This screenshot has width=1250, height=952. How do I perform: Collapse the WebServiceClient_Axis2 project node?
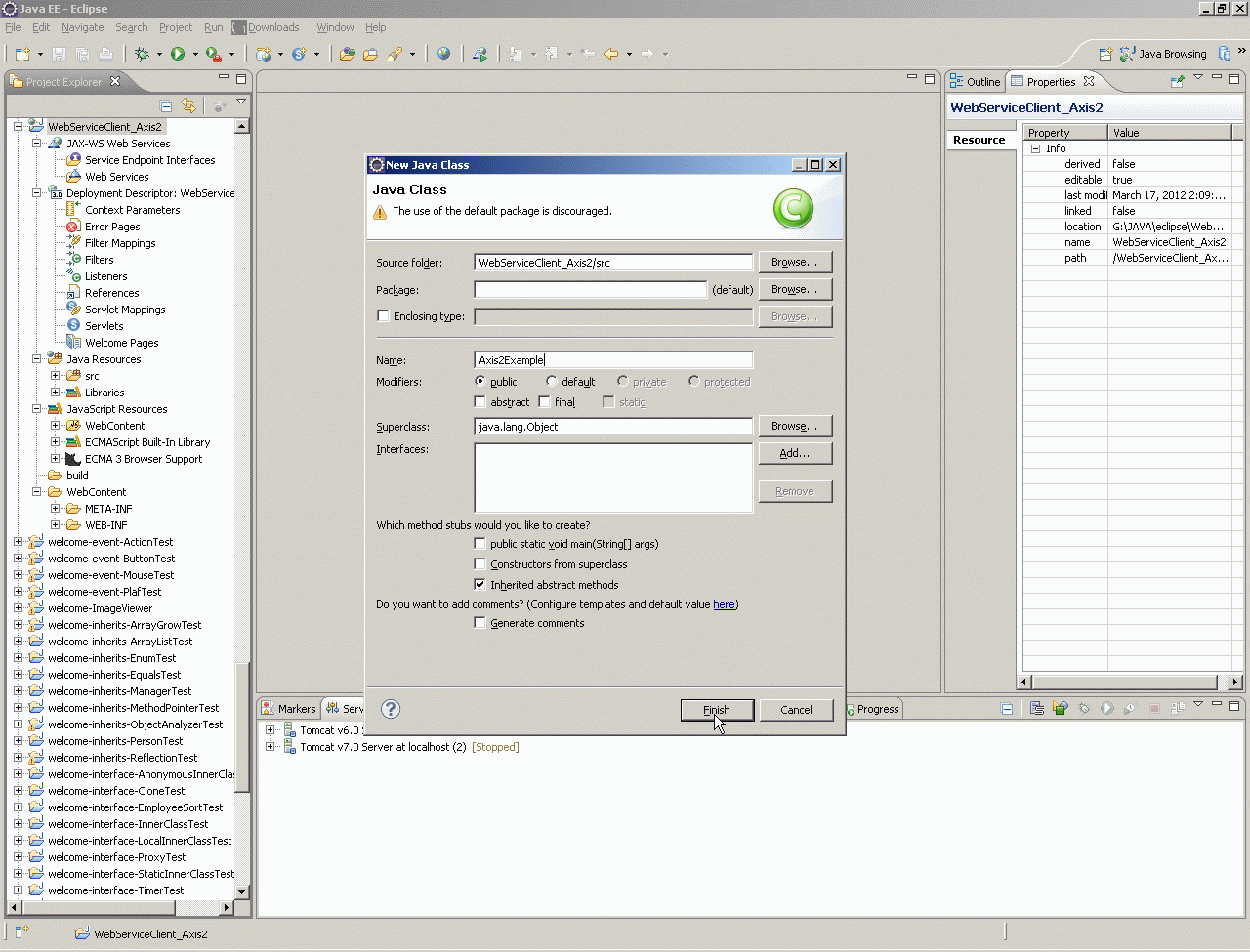tap(18, 126)
